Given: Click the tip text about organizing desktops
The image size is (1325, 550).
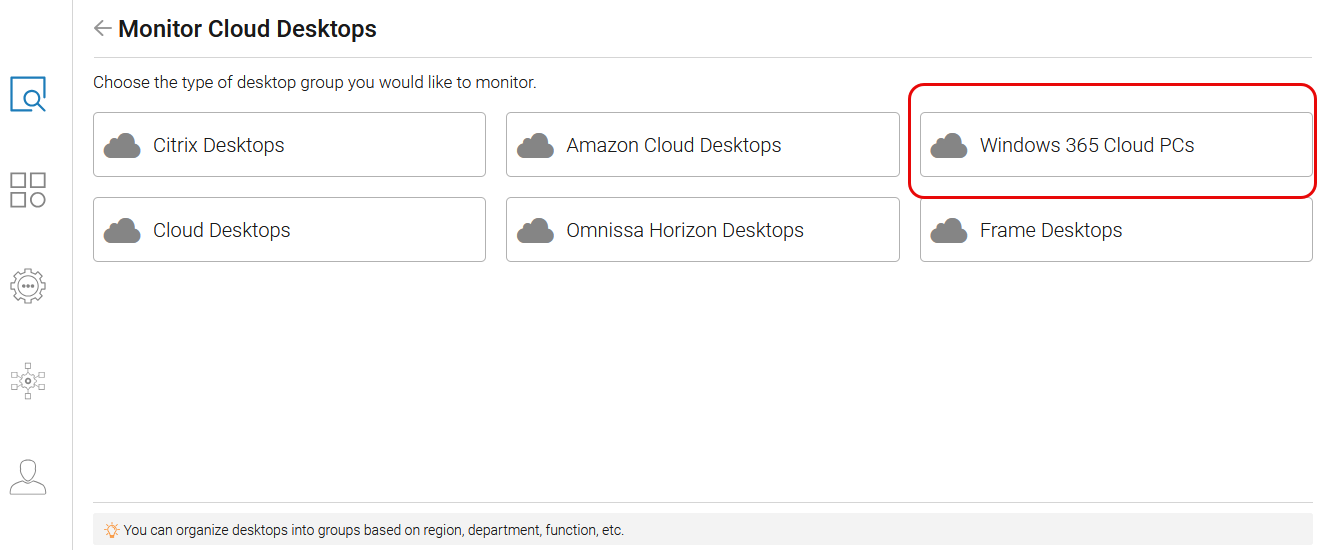Looking at the screenshot, I should pos(373,530).
